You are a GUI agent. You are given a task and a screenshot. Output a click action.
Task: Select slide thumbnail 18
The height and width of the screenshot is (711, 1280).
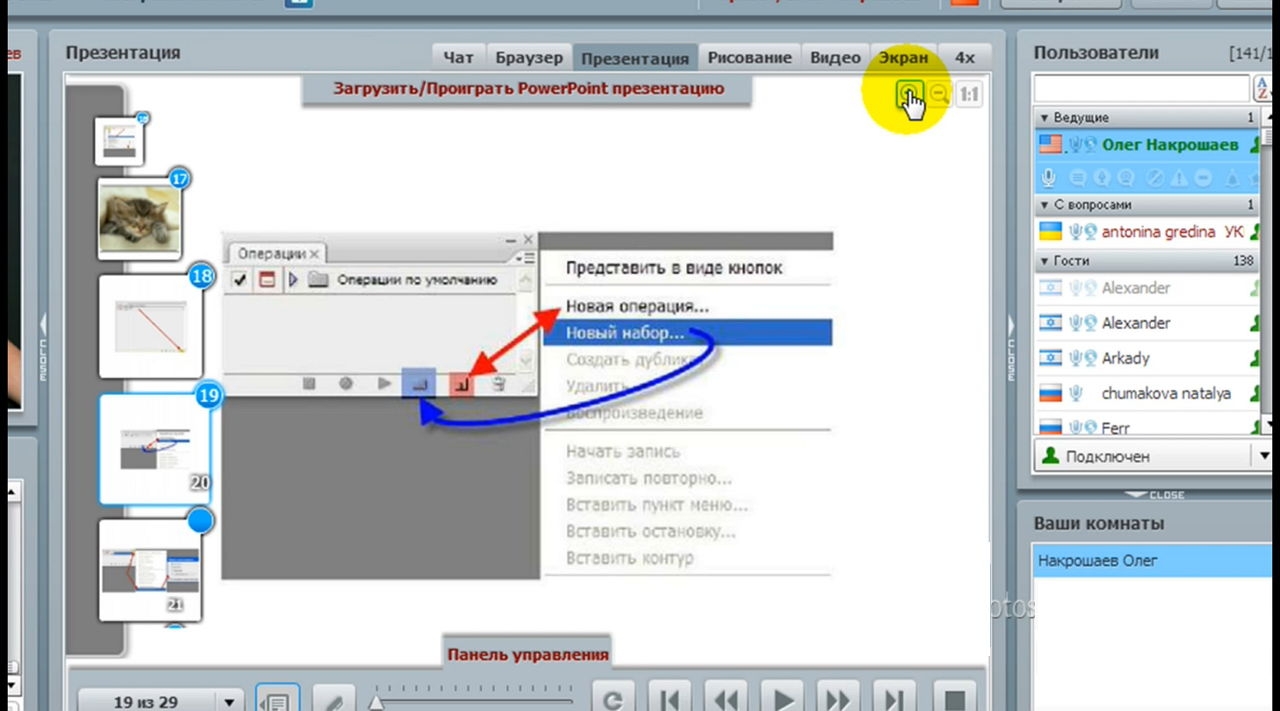pos(151,327)
